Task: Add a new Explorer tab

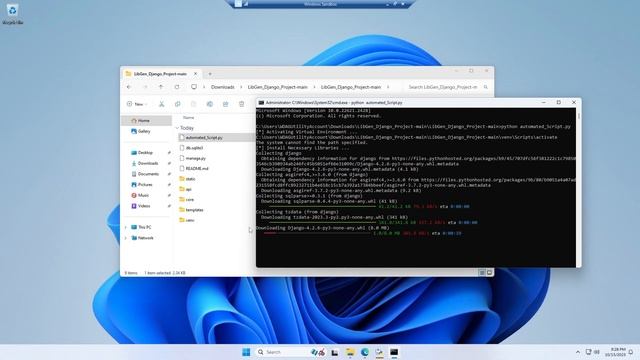Action: (210, 74)
